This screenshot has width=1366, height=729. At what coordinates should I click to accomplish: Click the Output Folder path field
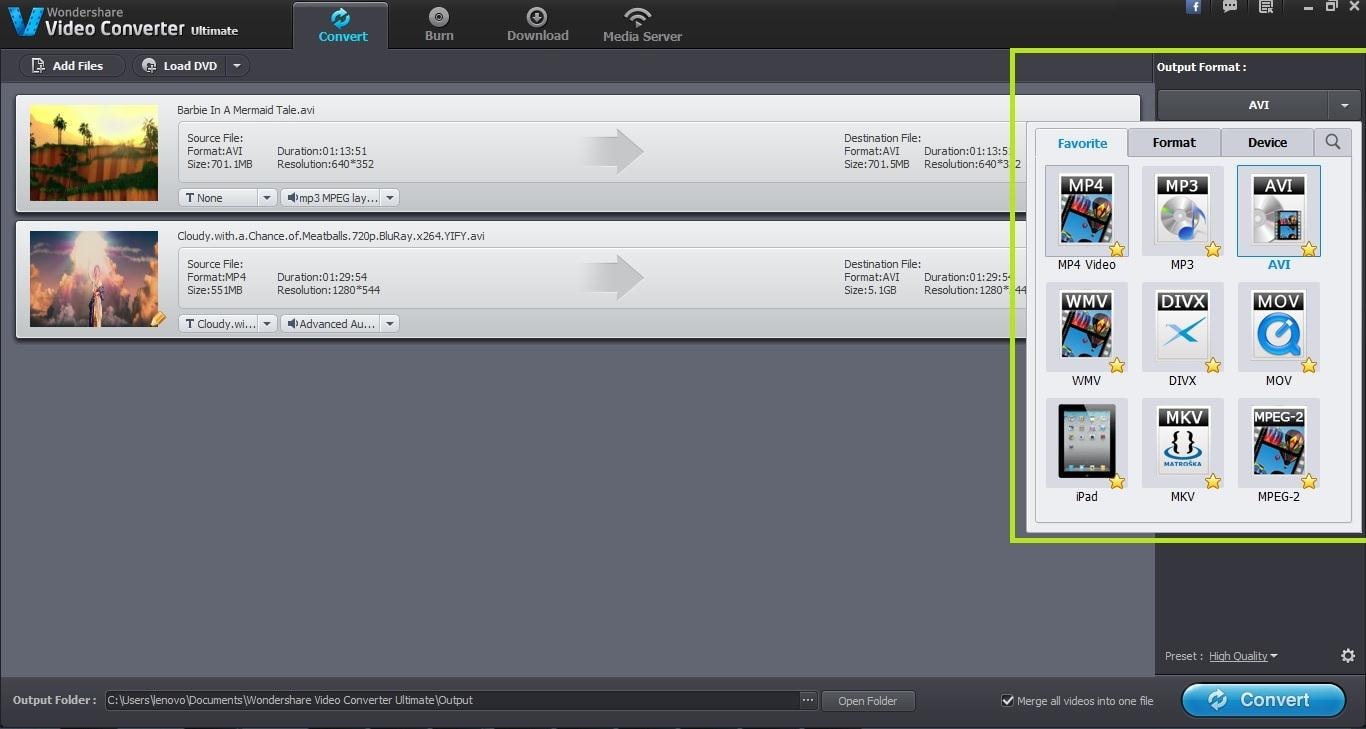pos(453,700)
